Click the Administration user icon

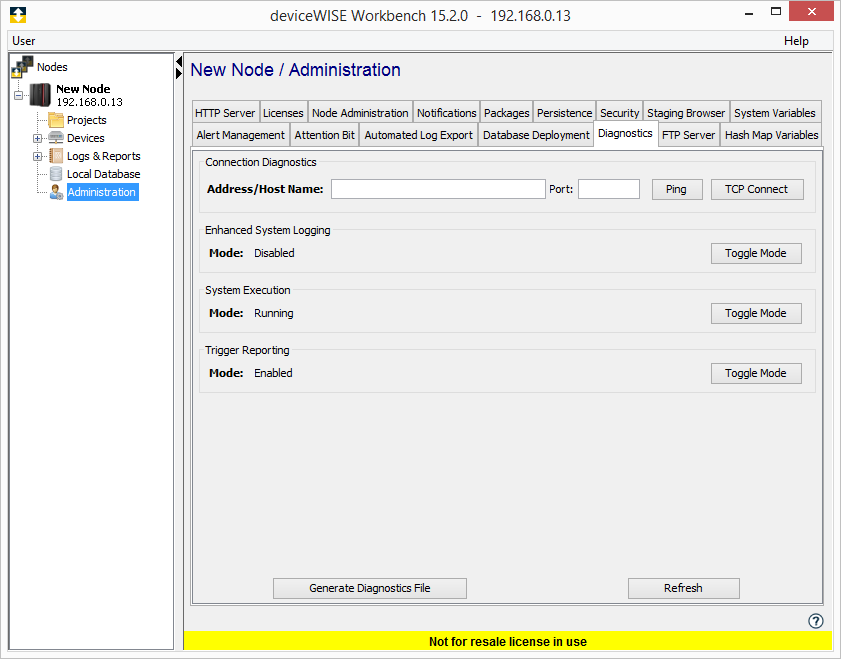(56, 192)
